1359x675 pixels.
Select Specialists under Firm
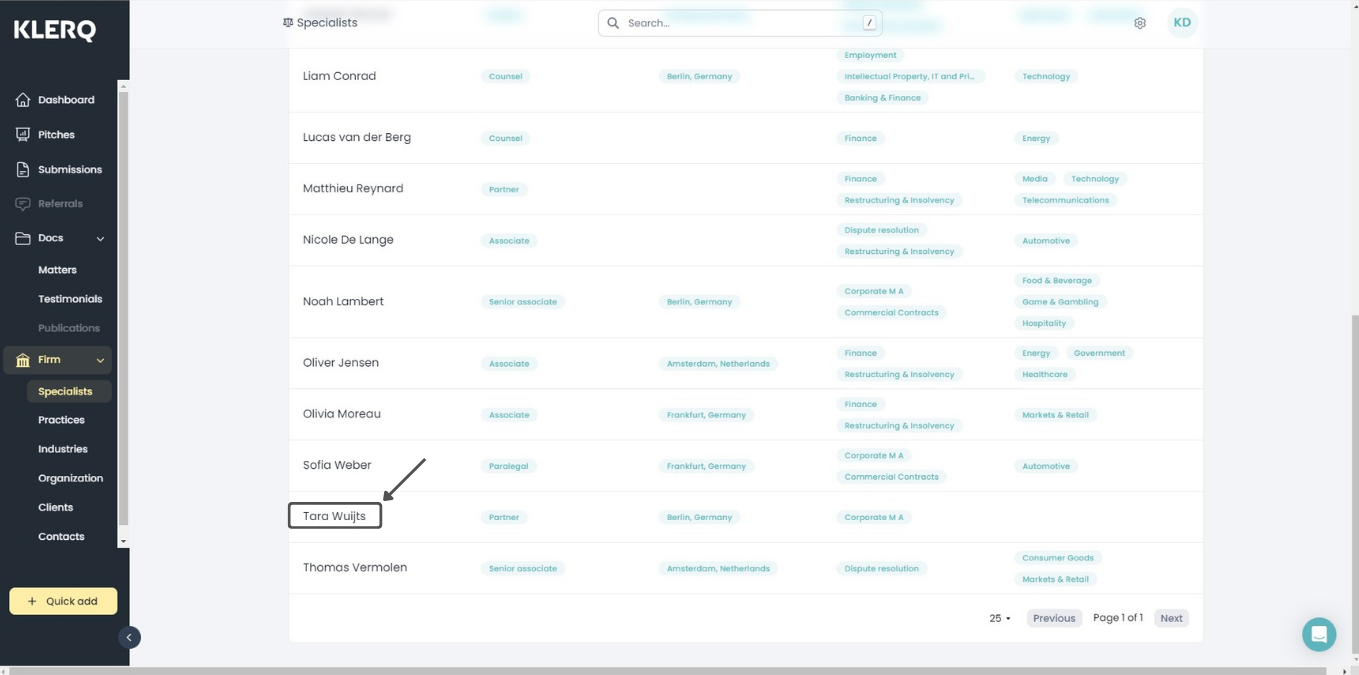coord(68,392)
